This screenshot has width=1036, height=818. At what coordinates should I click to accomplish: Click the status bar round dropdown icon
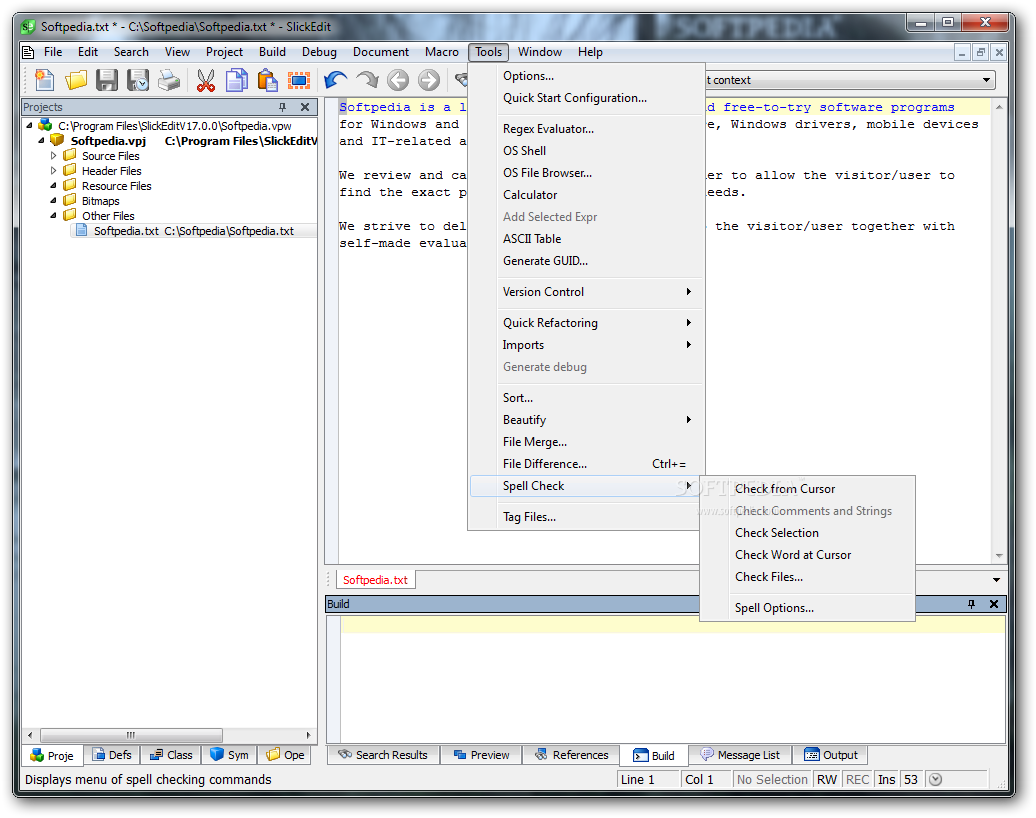[935, 780]
